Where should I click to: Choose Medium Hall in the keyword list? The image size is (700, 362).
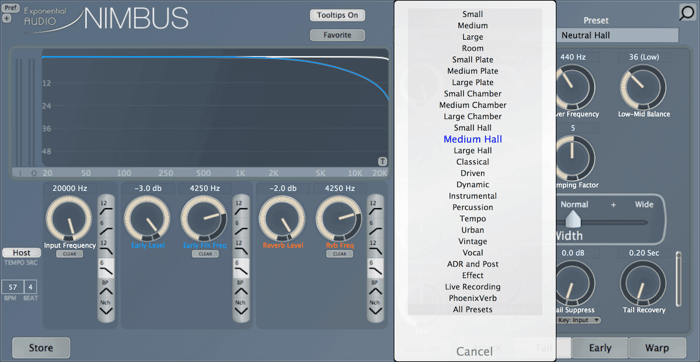[x=473, y=139]
